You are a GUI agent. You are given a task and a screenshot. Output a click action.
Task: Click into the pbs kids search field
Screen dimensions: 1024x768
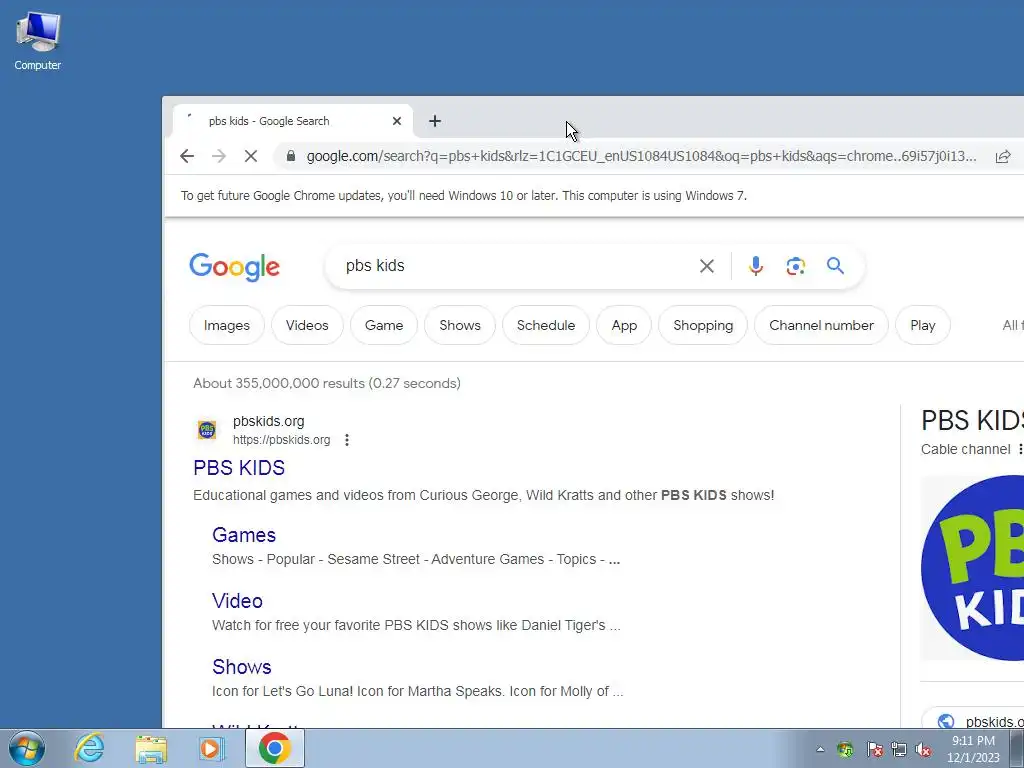point(516,266)
